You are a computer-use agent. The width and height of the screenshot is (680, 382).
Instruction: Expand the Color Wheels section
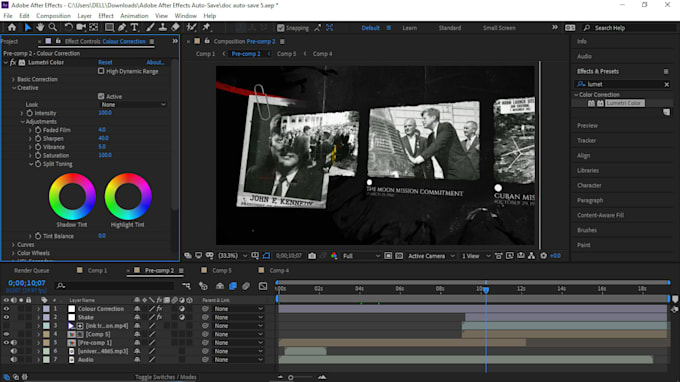point(13,253)
